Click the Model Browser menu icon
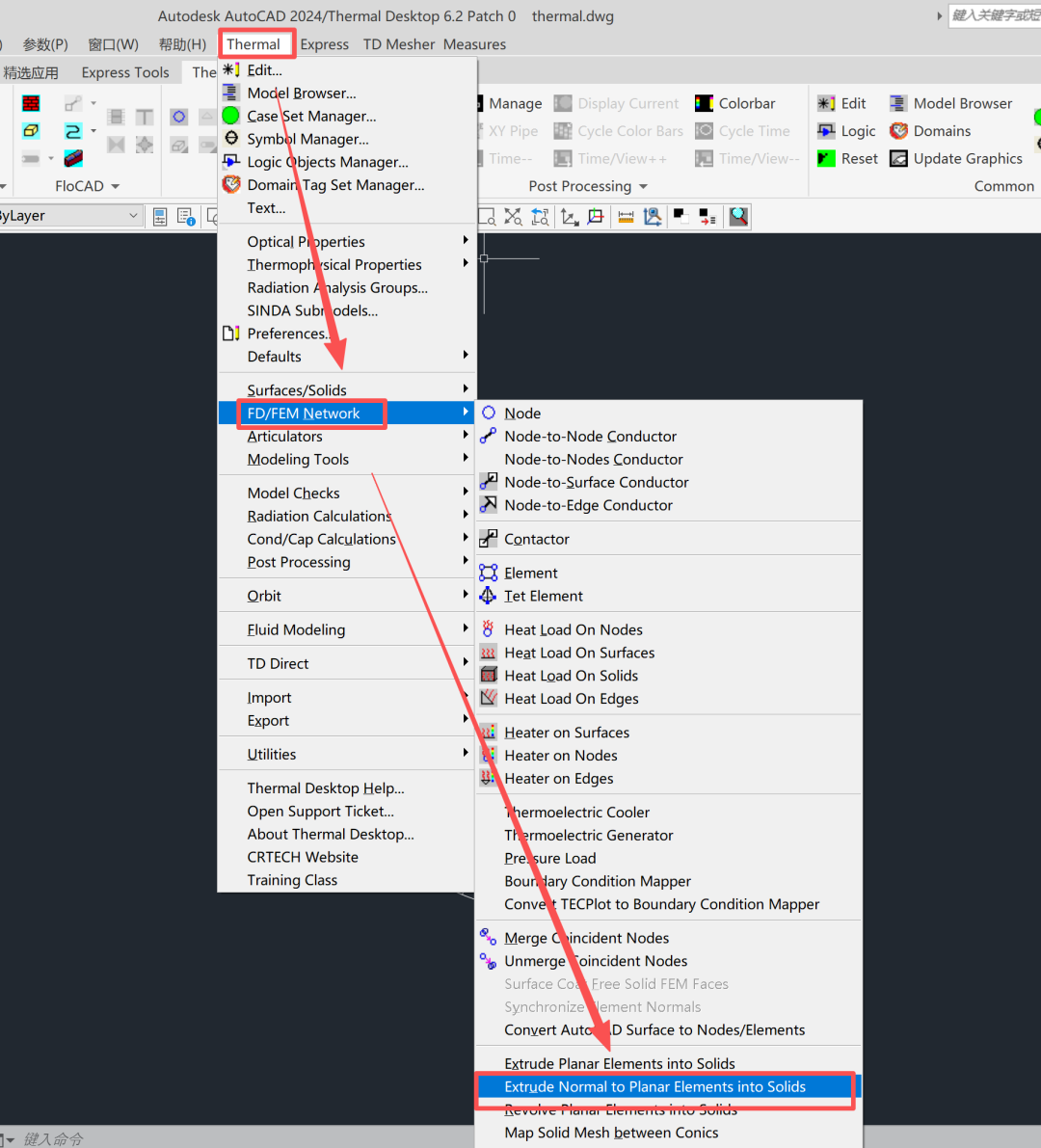 point(230,93)
